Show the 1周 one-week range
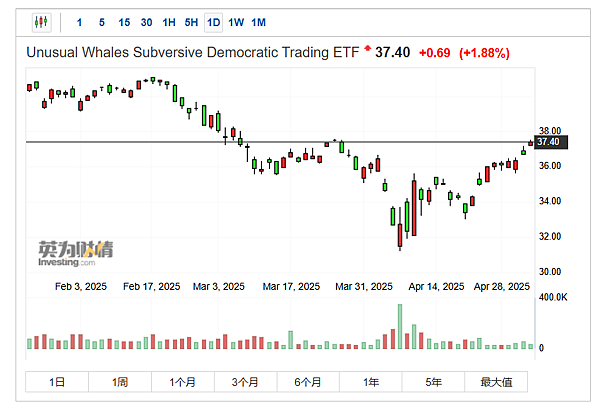 [120, 382]
